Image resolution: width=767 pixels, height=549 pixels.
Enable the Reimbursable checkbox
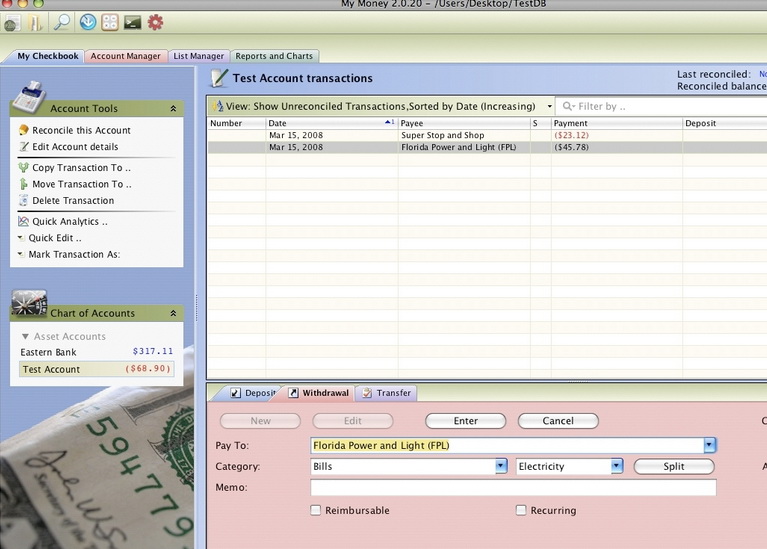pos(316,510)
